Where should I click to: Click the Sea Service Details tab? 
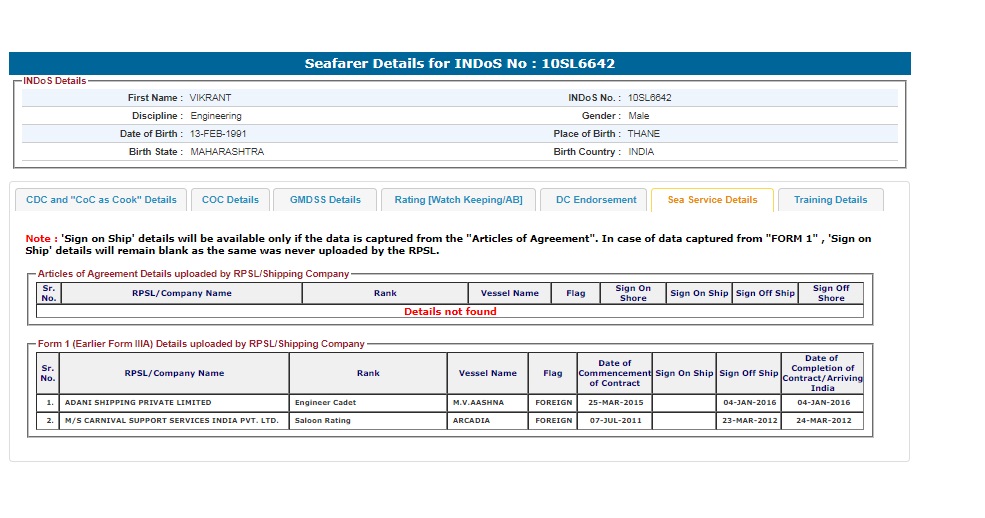click(712, 200)
